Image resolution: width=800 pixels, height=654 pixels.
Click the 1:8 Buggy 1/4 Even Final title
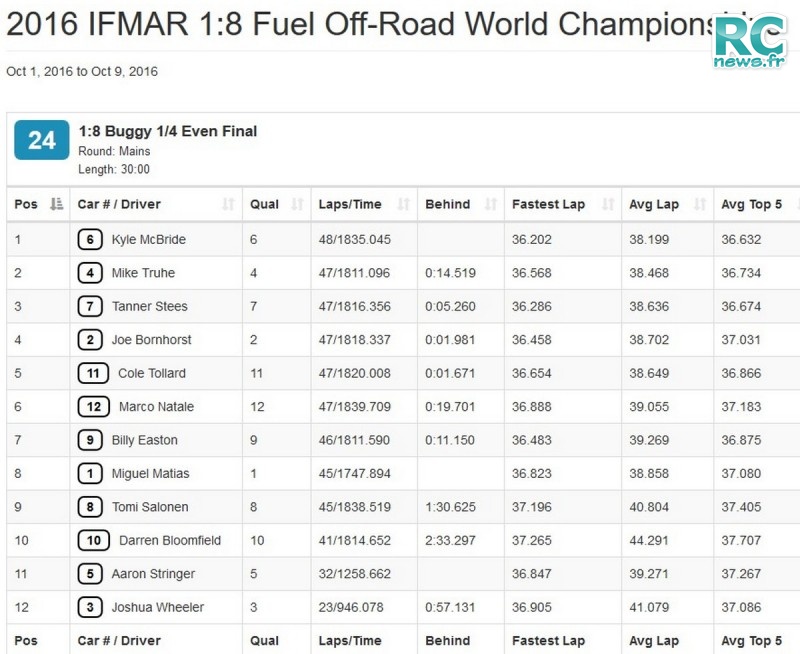click(x=168, y=131)
